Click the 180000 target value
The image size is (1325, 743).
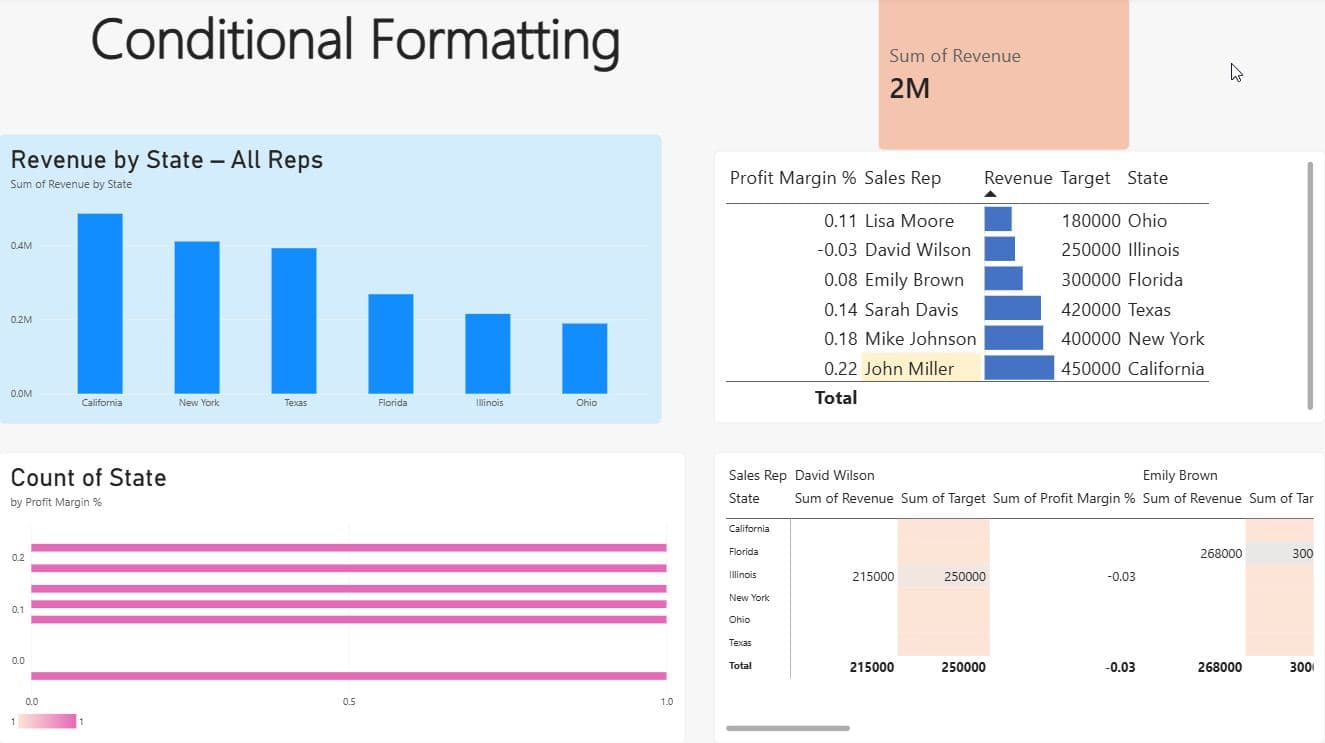[1091, 221]
